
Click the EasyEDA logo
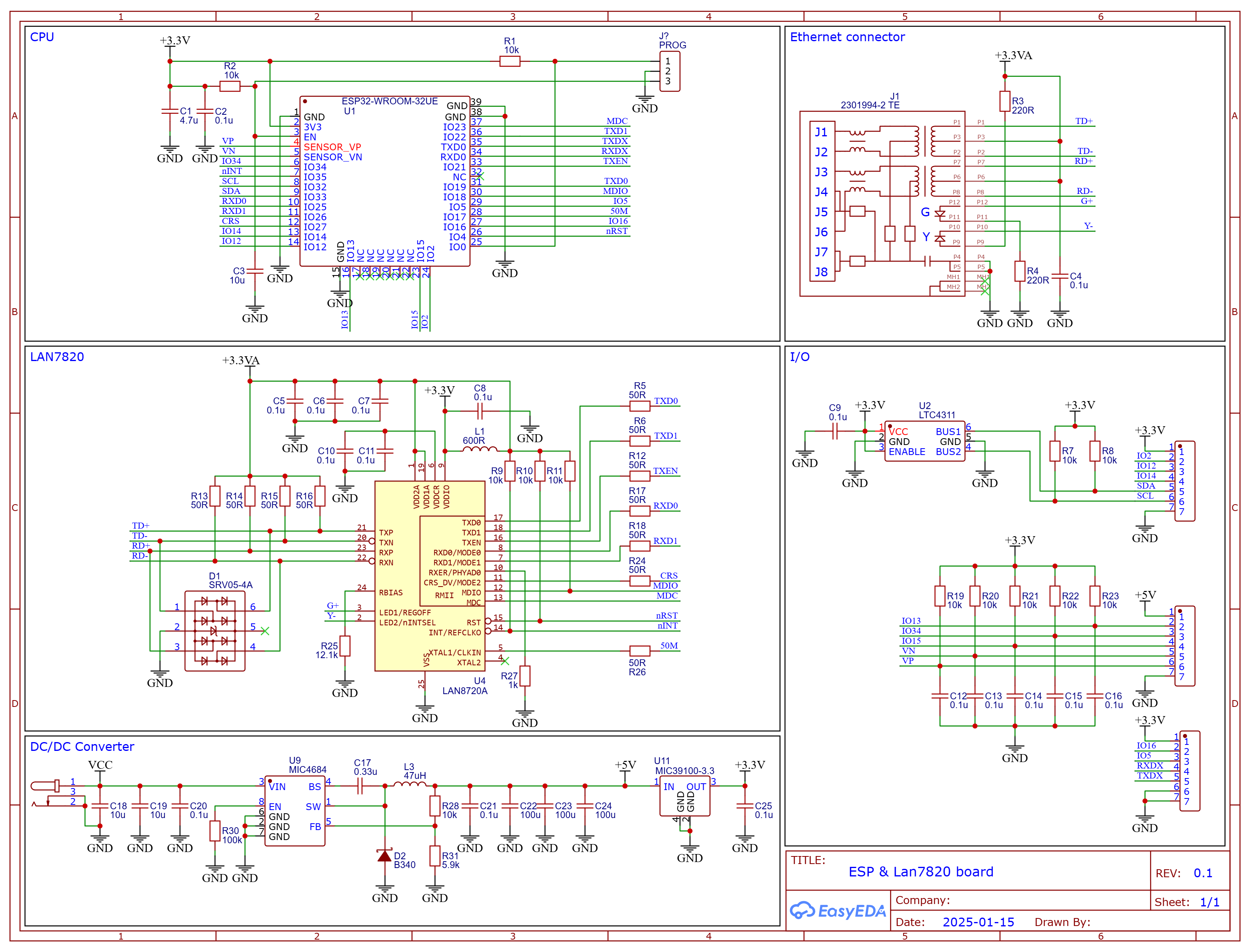(x=837, y=911)
